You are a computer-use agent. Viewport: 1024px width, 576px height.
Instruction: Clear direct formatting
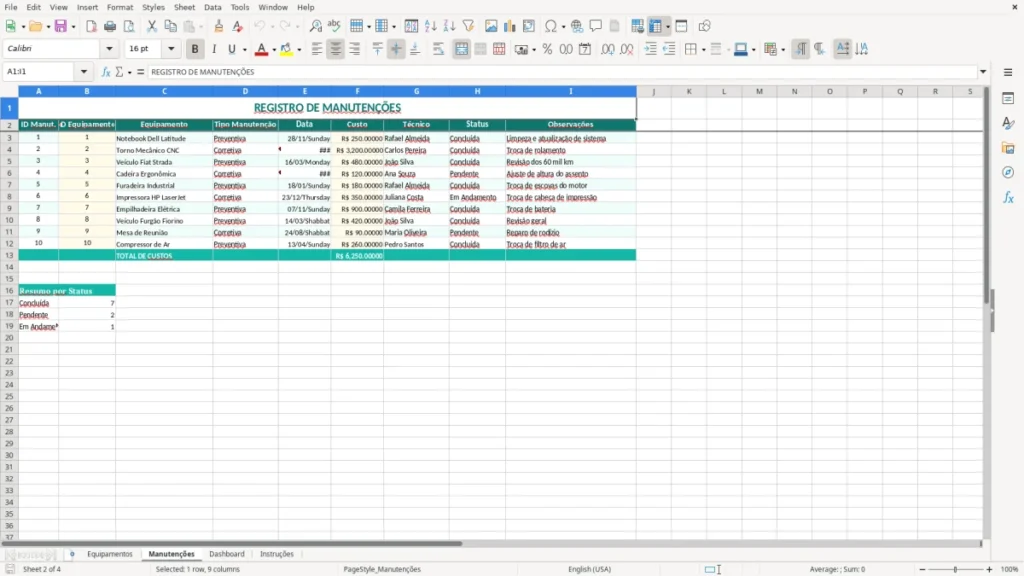click(x=238, y=26)
